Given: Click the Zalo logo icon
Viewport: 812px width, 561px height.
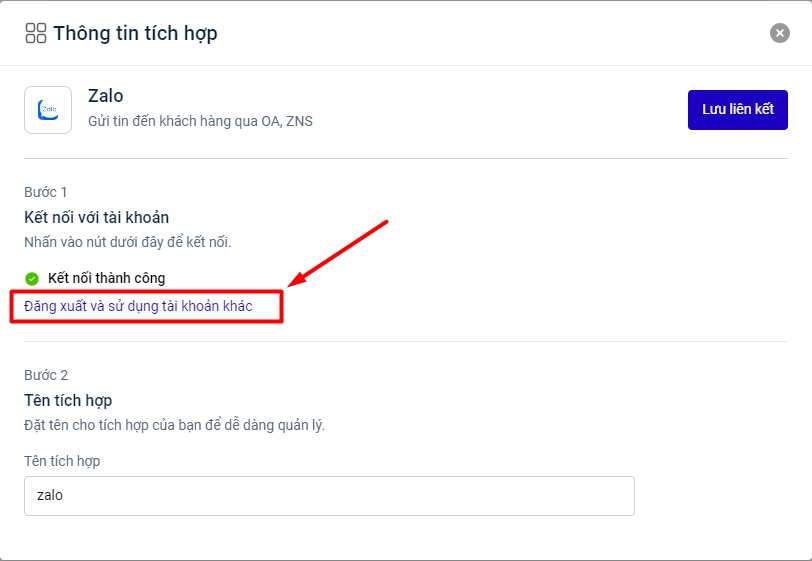Looking at the screenshot, I should [x=48, y=110].
